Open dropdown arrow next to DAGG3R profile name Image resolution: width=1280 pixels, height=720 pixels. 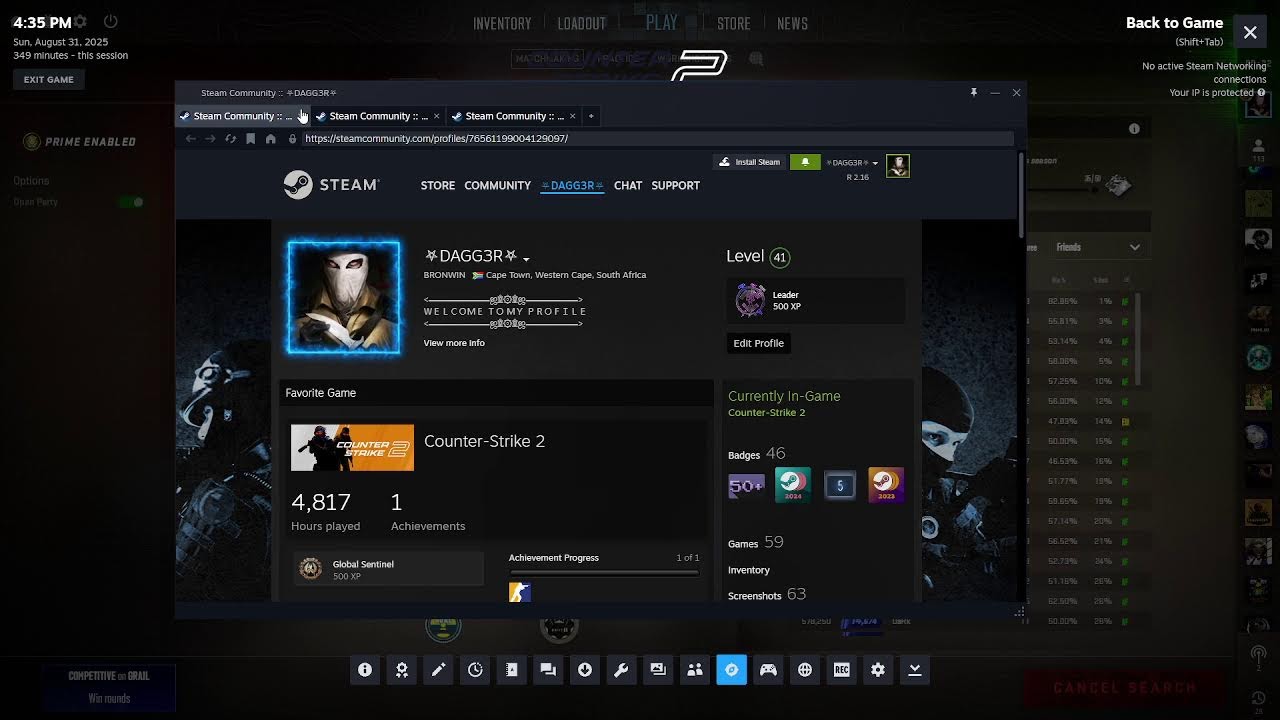pyautogui.click(x=526, y=259)
